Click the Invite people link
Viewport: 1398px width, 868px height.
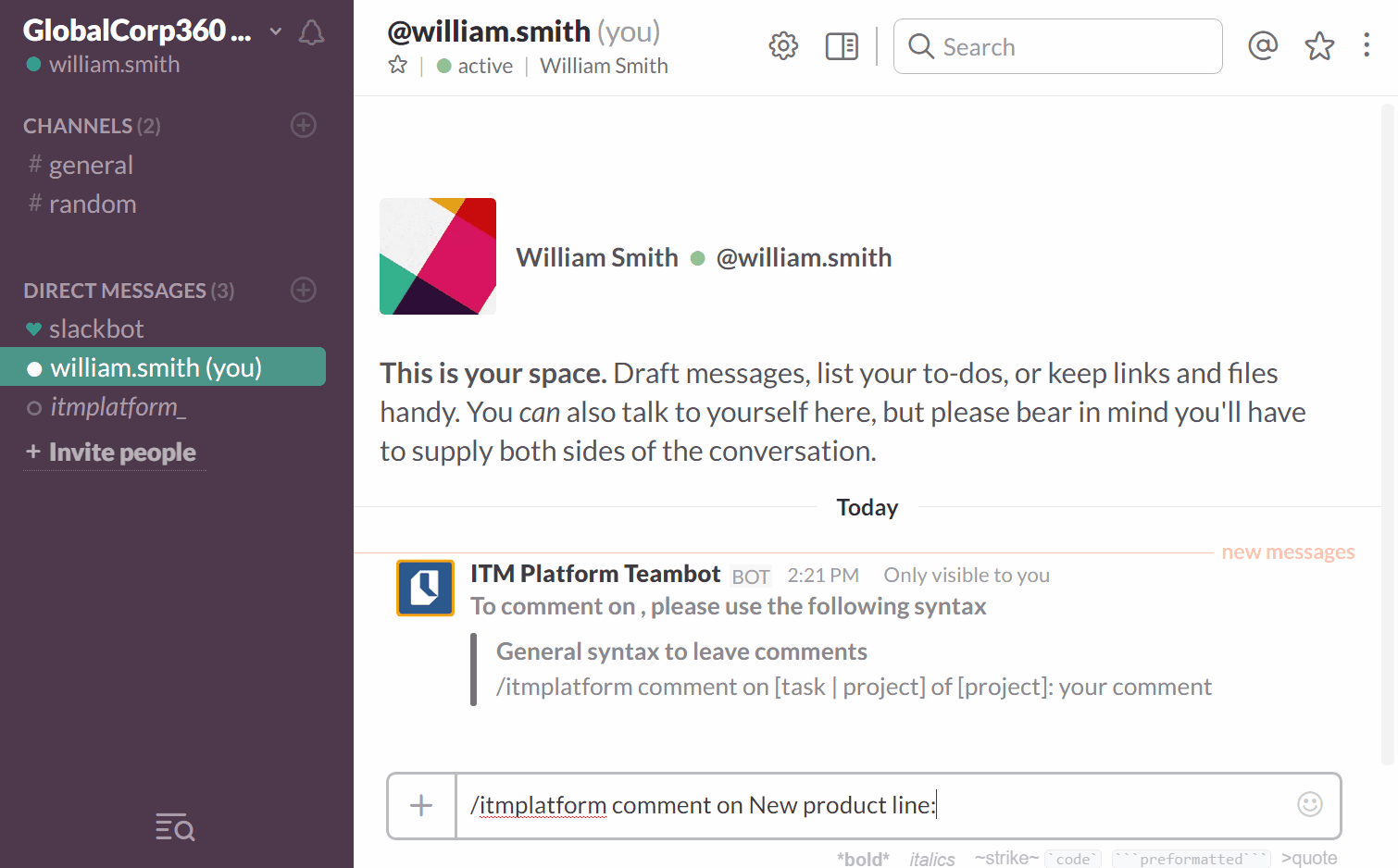click(x=121, y=453)
